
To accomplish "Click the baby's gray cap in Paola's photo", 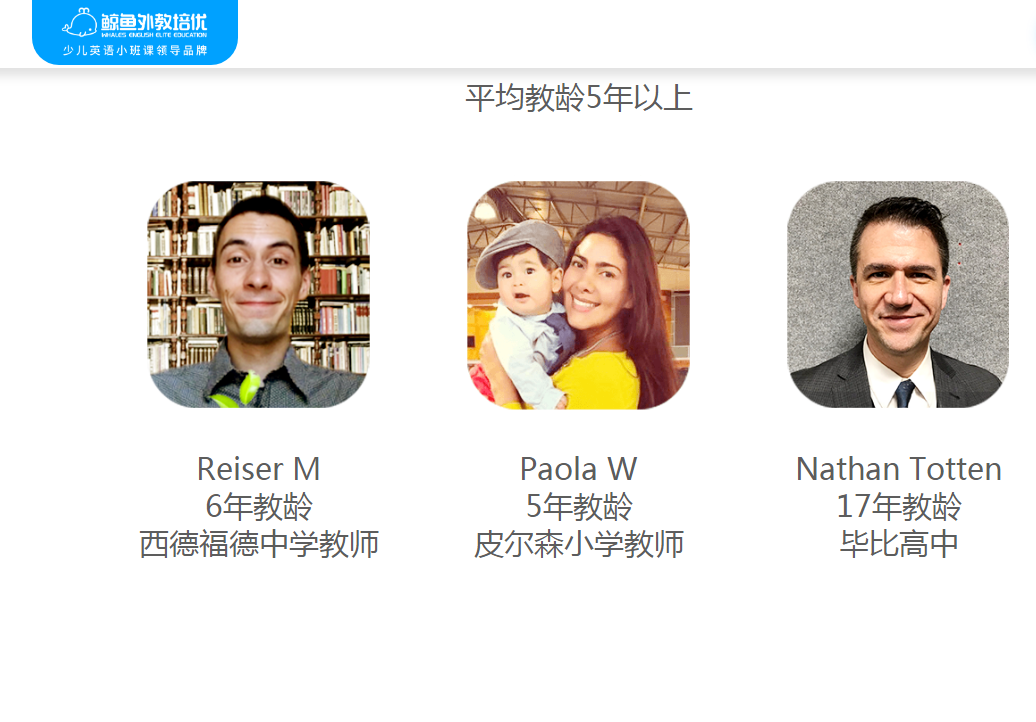I will 520,250.
